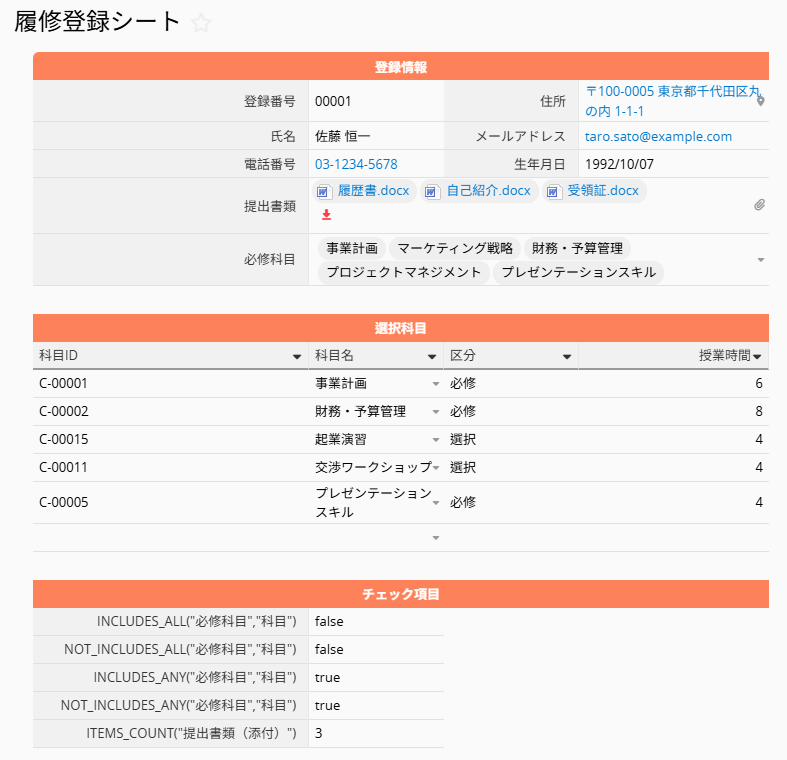Call the phone number 03-1234-5678 link

click(356, 164)
